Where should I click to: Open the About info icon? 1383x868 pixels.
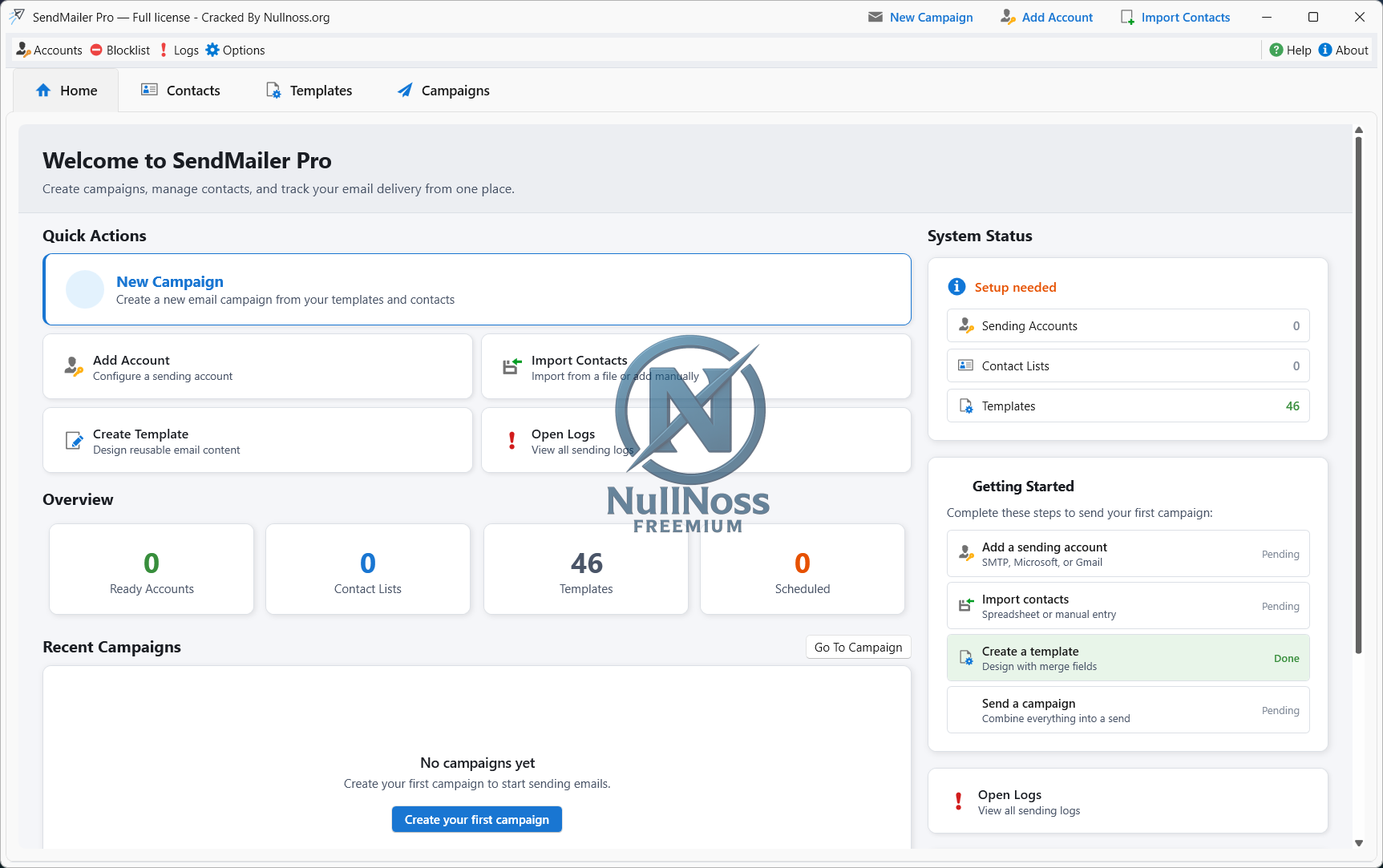tap(1325, 50)
